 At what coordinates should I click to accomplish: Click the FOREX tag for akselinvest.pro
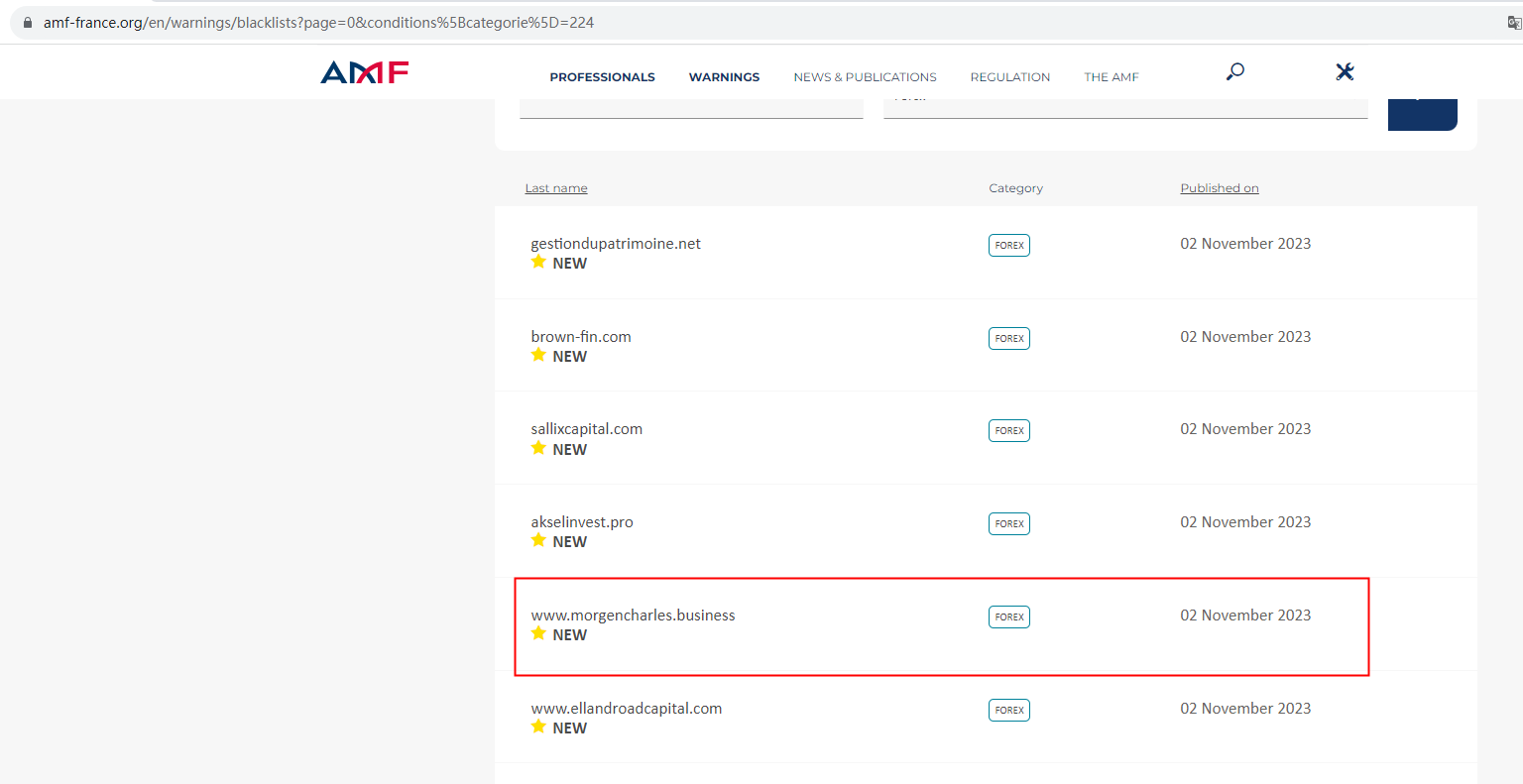click(x=1008, y=523)
